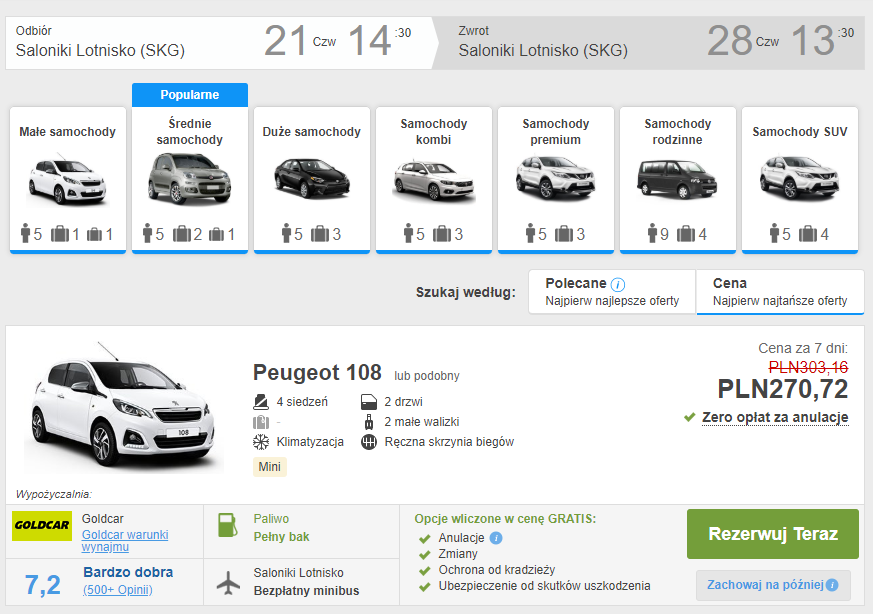Pick the Samochody premium category
This screenshot has height=614, width=873.
click(556, 180)
